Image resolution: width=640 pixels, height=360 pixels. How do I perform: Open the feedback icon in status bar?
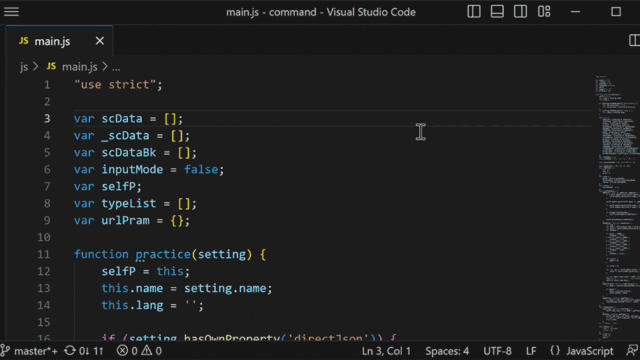(x=632, y=351)
